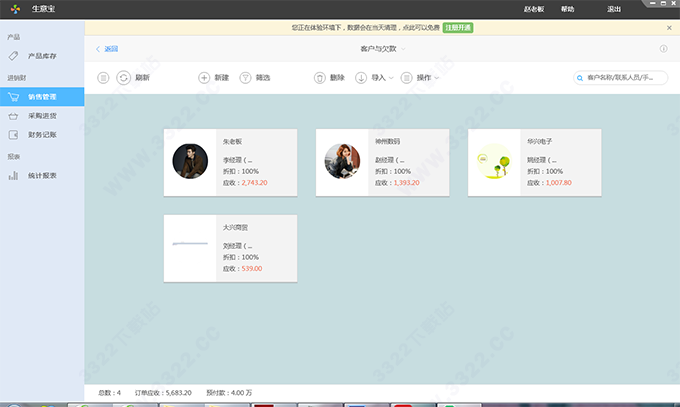This screenshot has height=407, width=680.
Task: Click receivable amount 1,007.80
Action: tap(559, 183)
